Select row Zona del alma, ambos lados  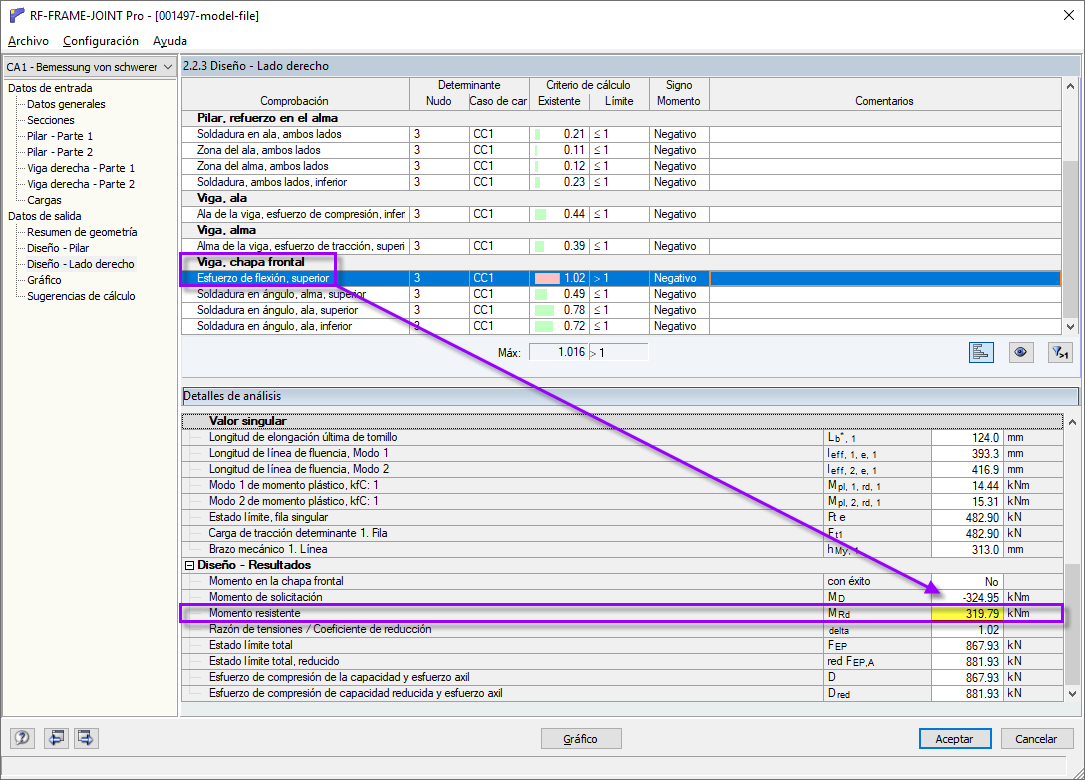(621, 166)
